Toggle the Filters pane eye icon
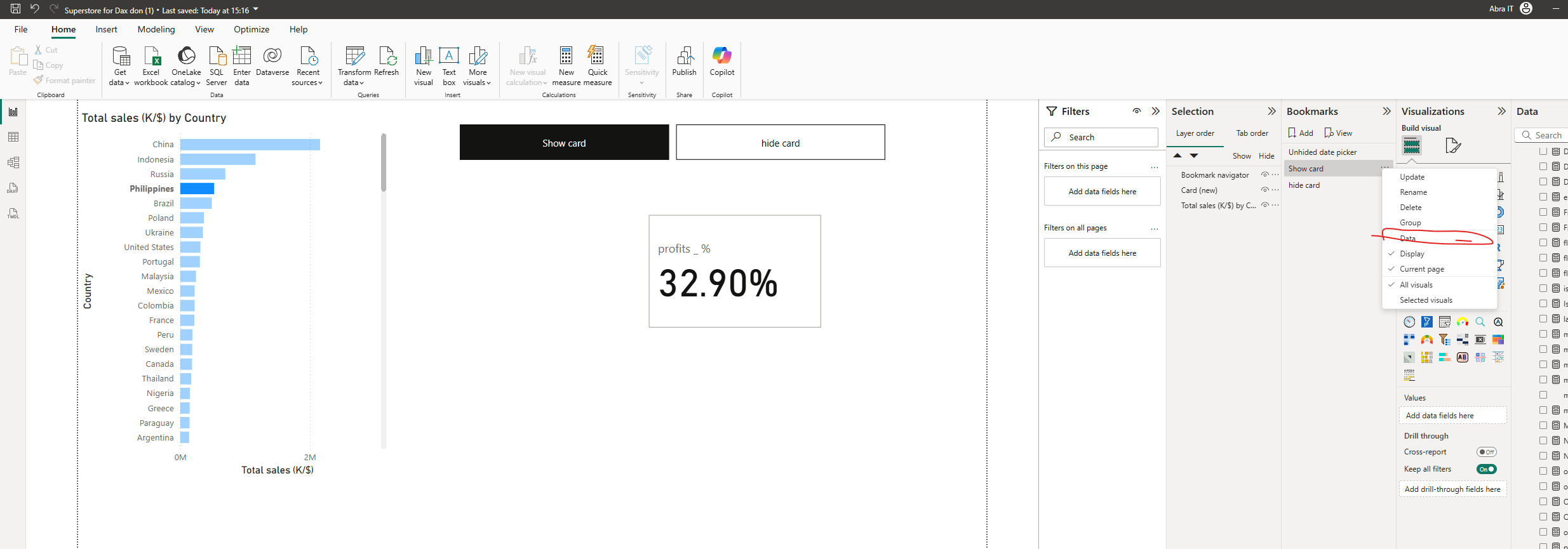This screenshot has height=549, width=1568. coord(1137,111)
